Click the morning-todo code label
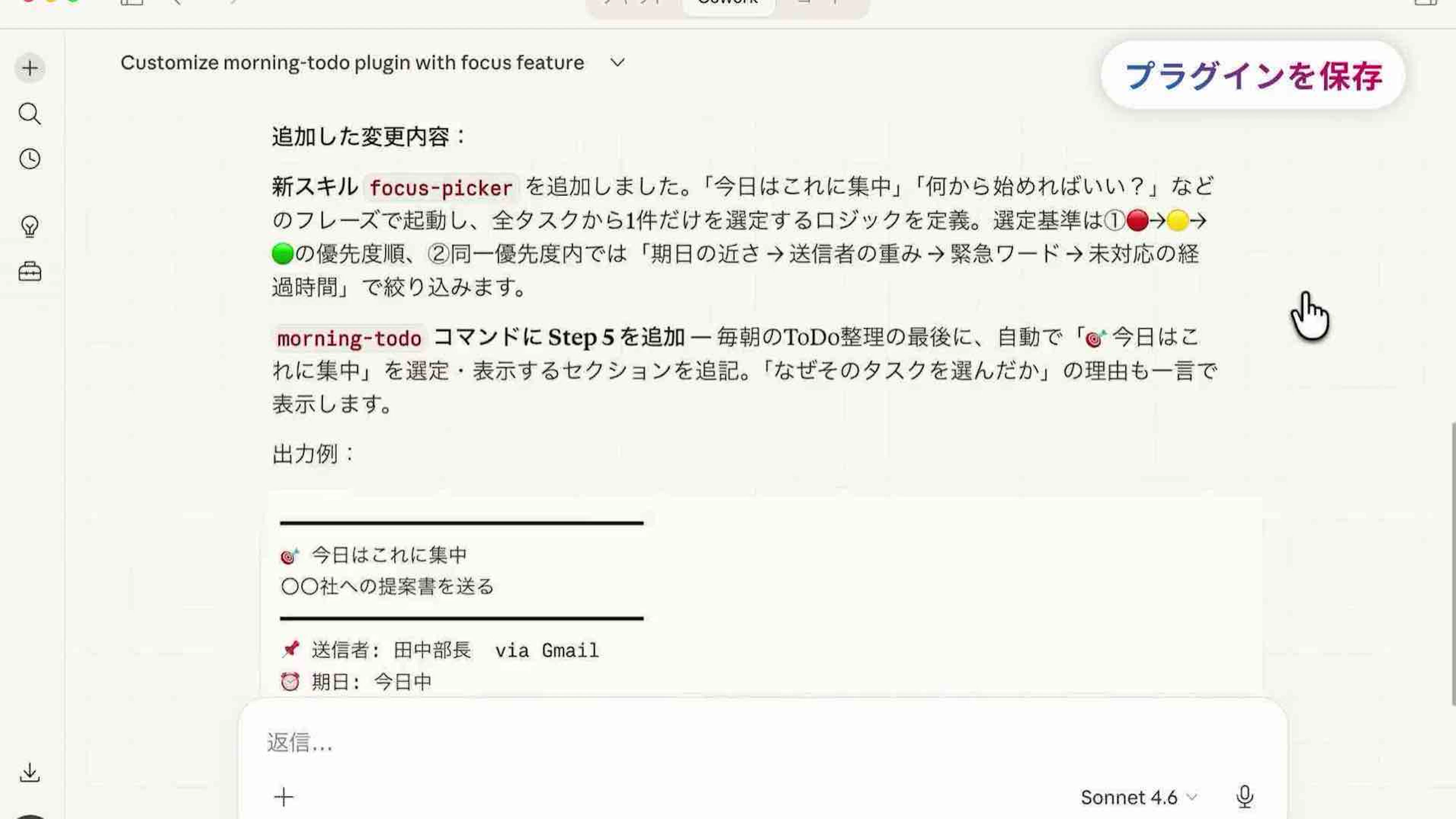Viewport: 1456px width, 819px height. (349, 338)
